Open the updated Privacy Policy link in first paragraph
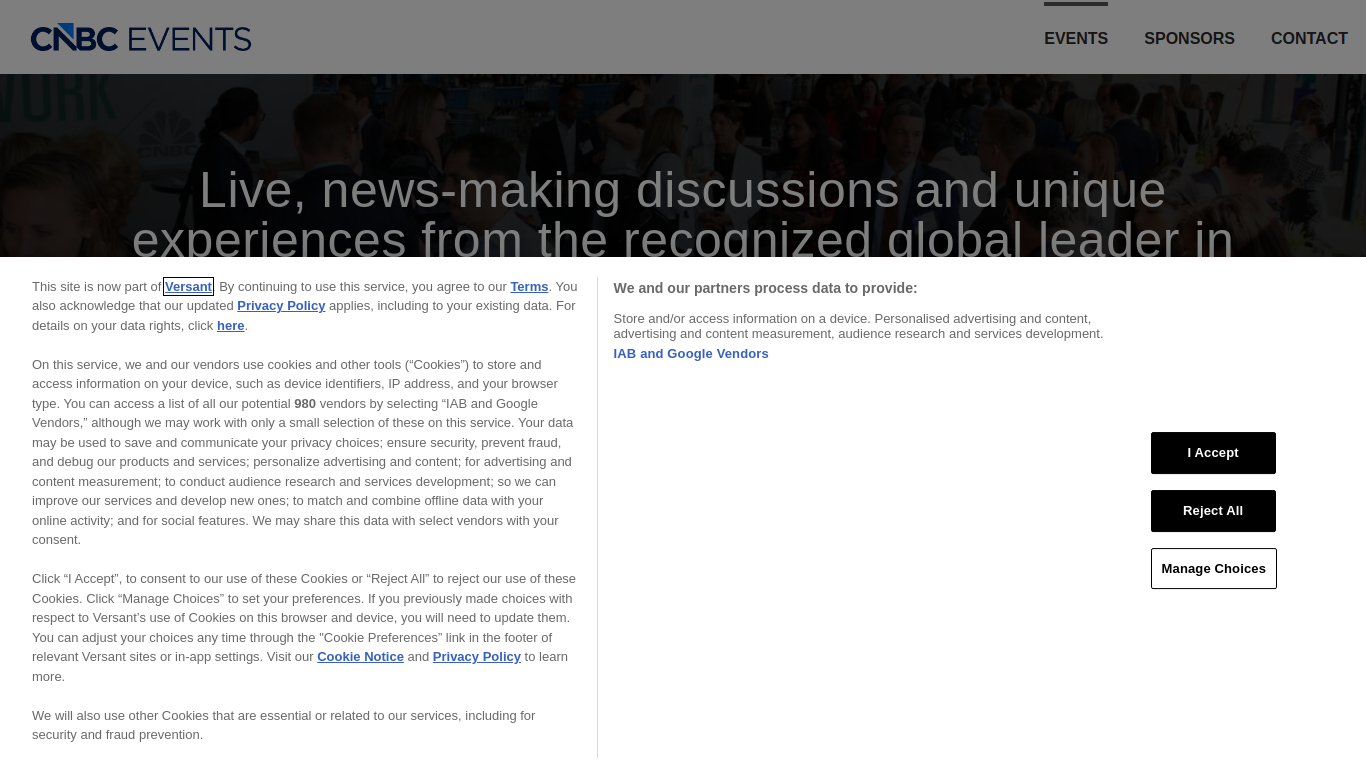The height and width of the screenshot is (768, 1366). pos(281,306)
